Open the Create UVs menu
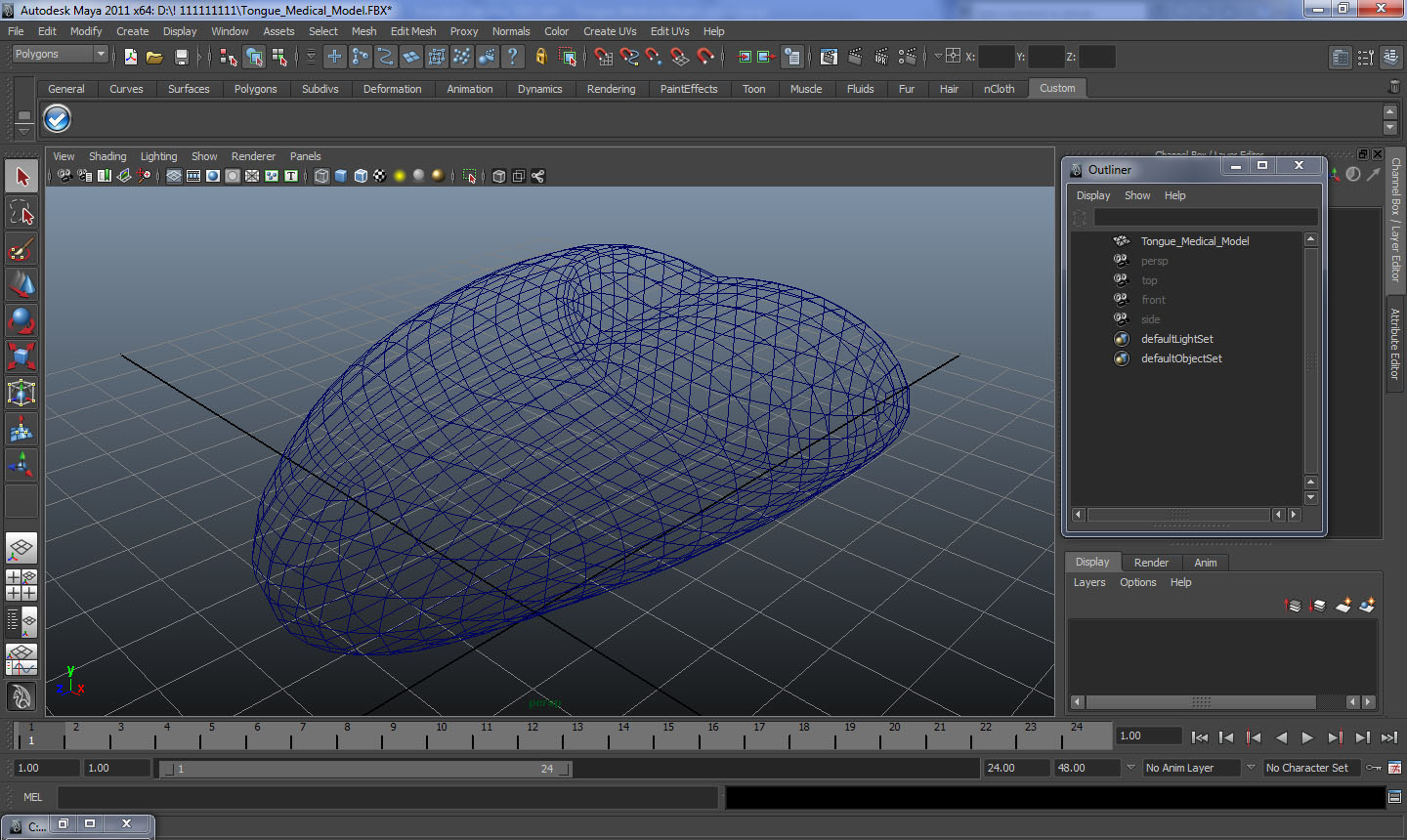 coord(610,31)
